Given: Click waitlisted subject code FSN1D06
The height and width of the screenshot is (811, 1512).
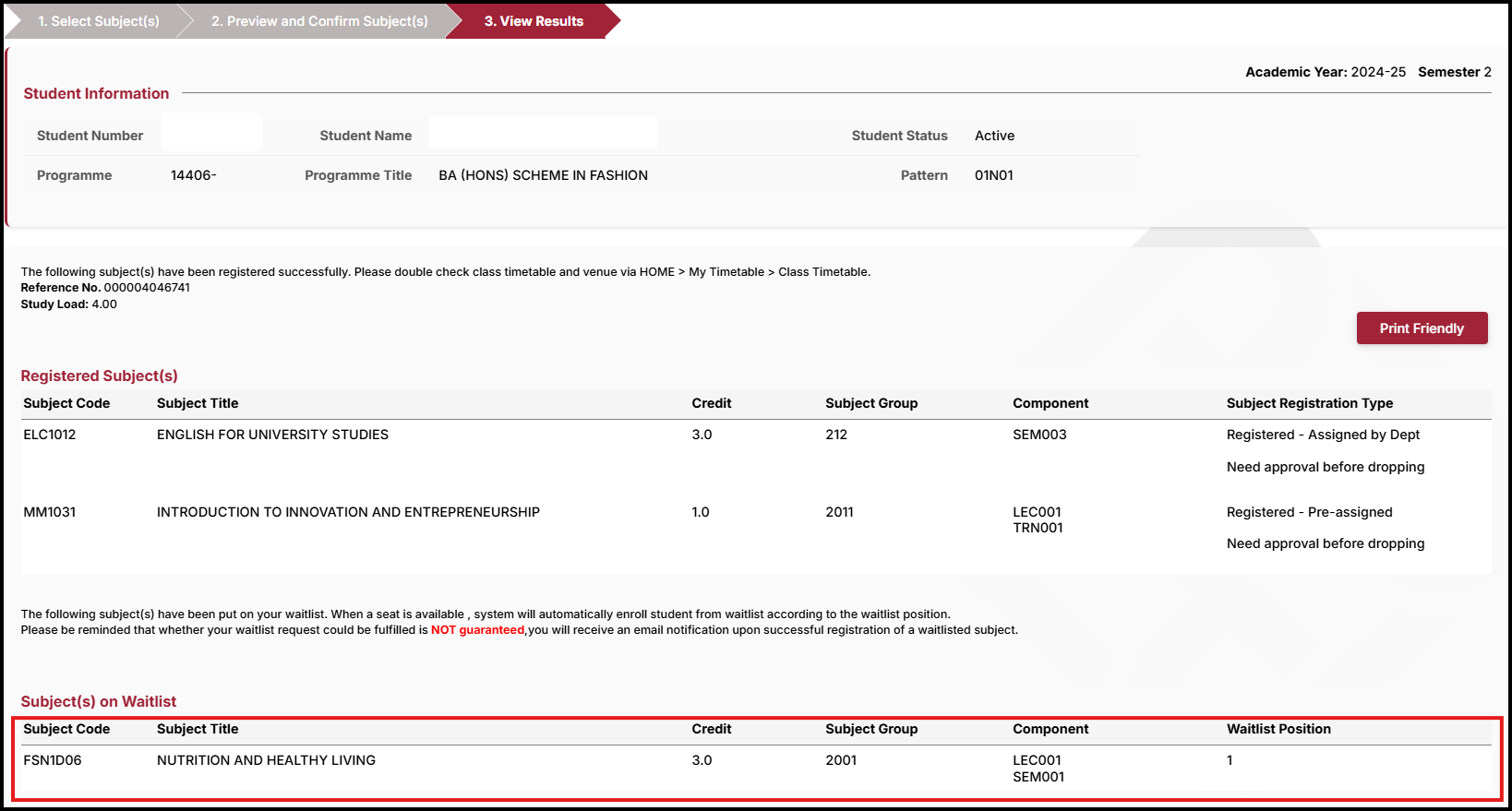Looking at the screenshot, I should tap(53, 760).
